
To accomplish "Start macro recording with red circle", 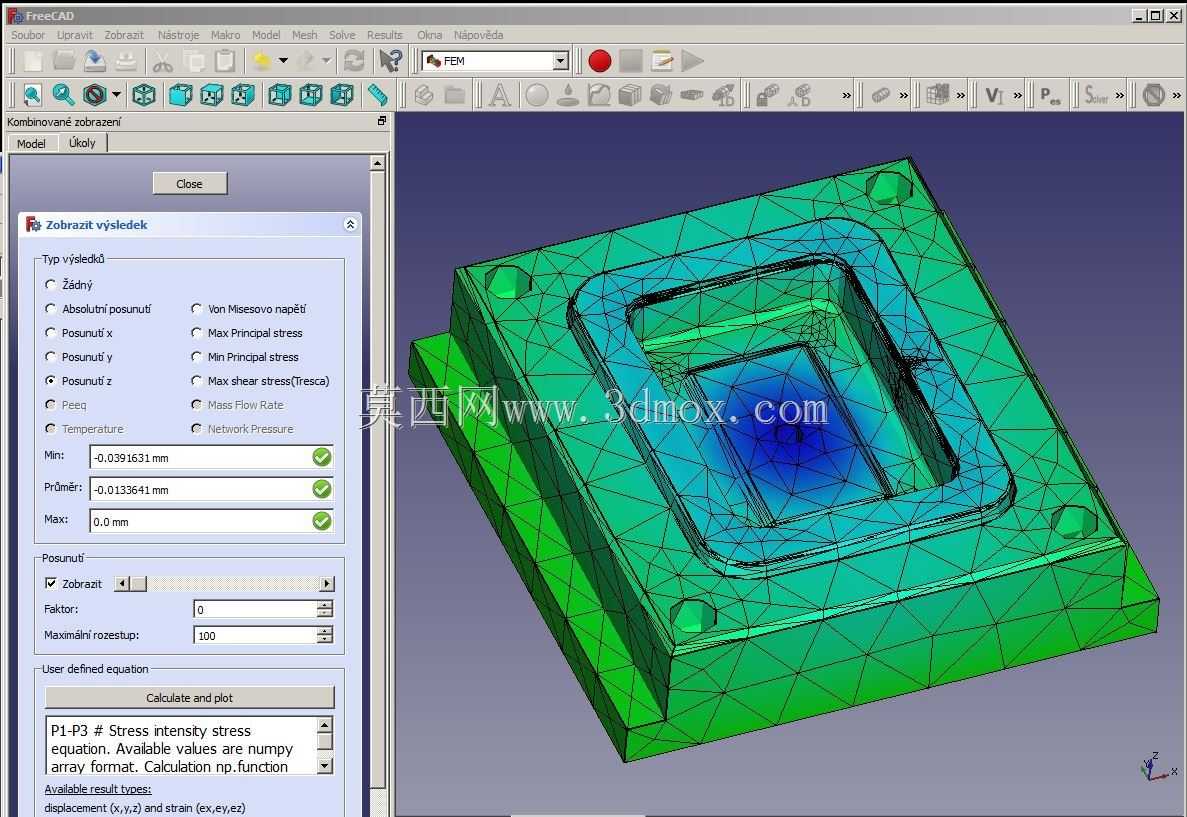I will 600,61.
